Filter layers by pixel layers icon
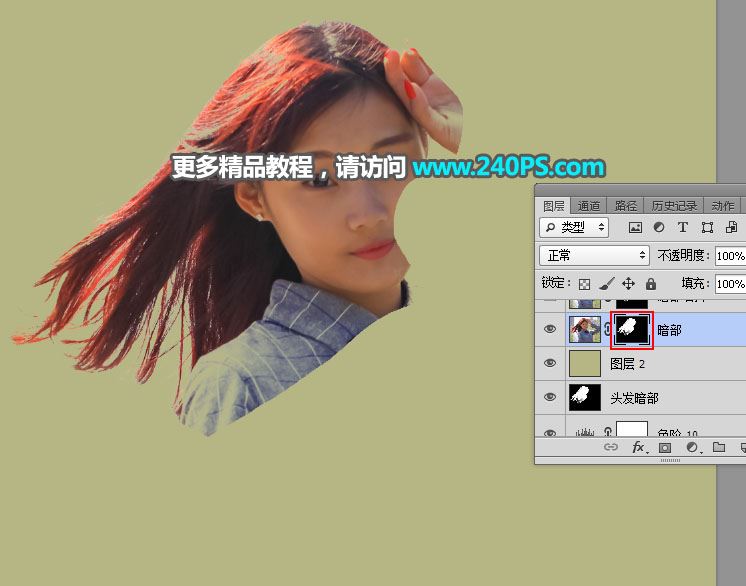Screen dimensions: 746x586 (x=635, y=227)
